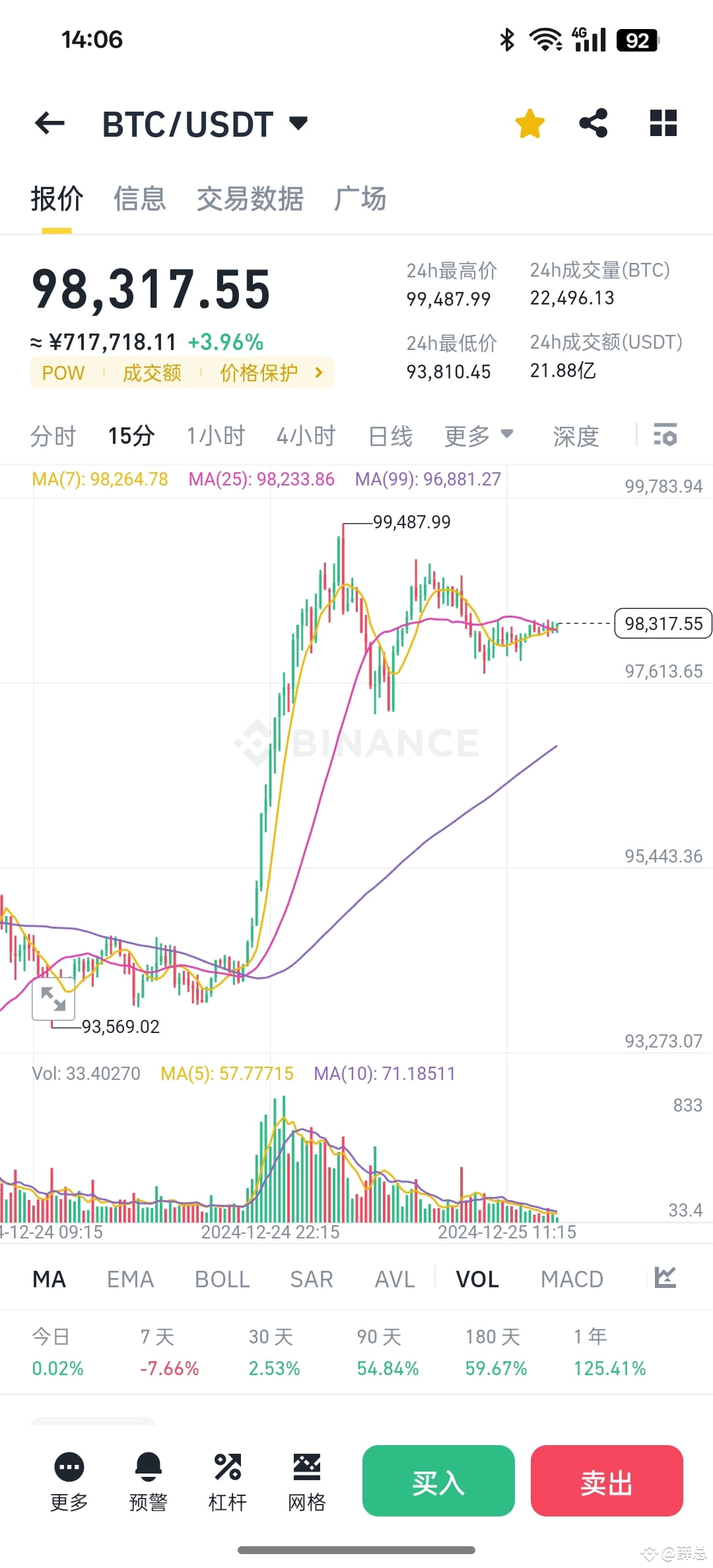This screenshot has width=713, height=1568.
Task: Select the 杠杆 leverage icon
Action: [x=226, y=1470]
